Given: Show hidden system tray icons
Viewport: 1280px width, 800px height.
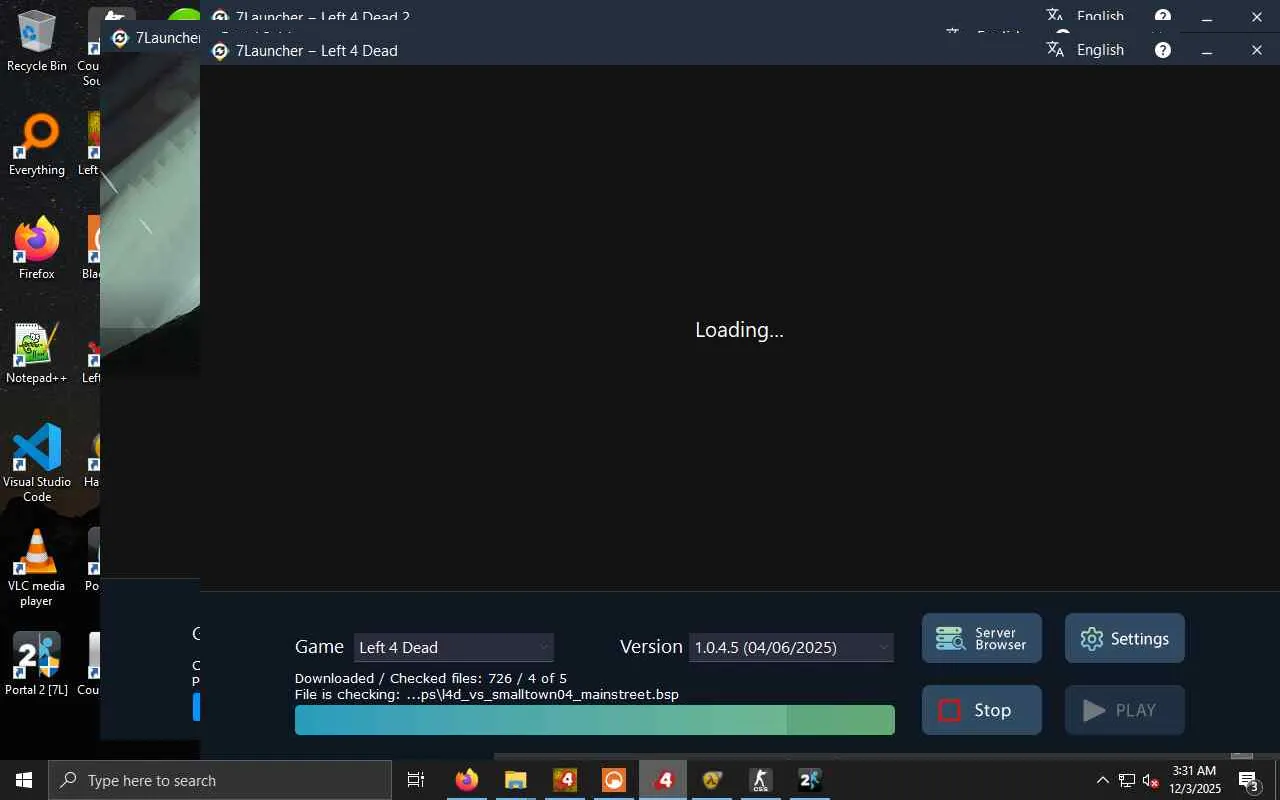Looking at the screenshot, I should point(1103,780).
